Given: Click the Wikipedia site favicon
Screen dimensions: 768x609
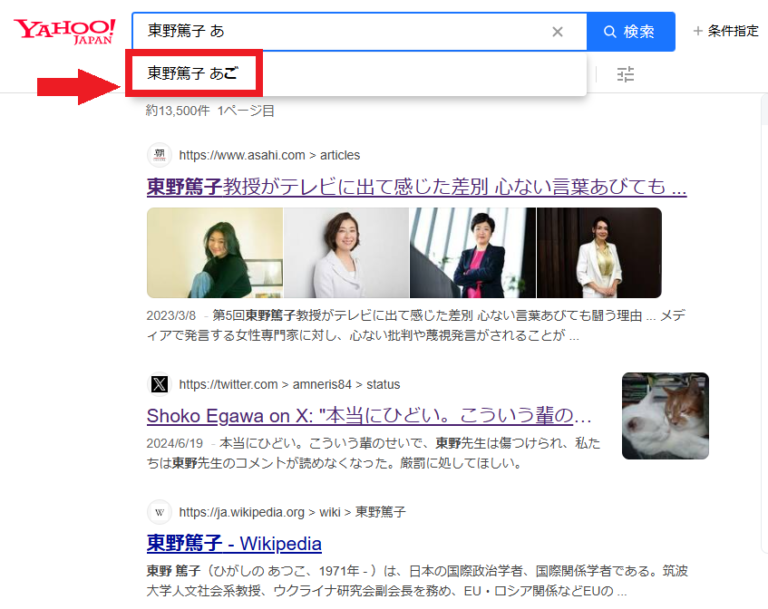Looking at the screenshot, I should coord(159,512).
